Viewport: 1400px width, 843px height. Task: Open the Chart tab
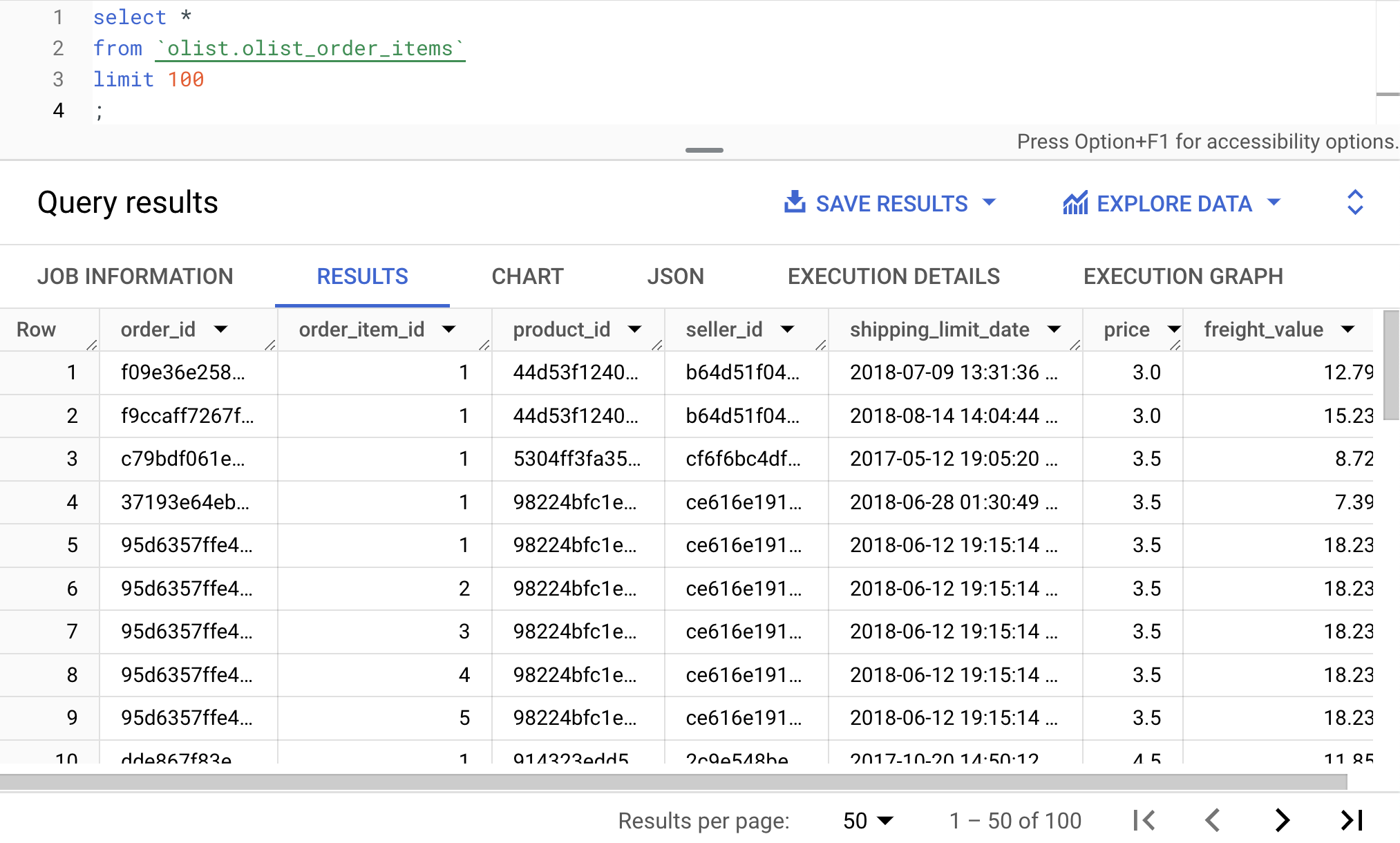click(x=527, y=276)
